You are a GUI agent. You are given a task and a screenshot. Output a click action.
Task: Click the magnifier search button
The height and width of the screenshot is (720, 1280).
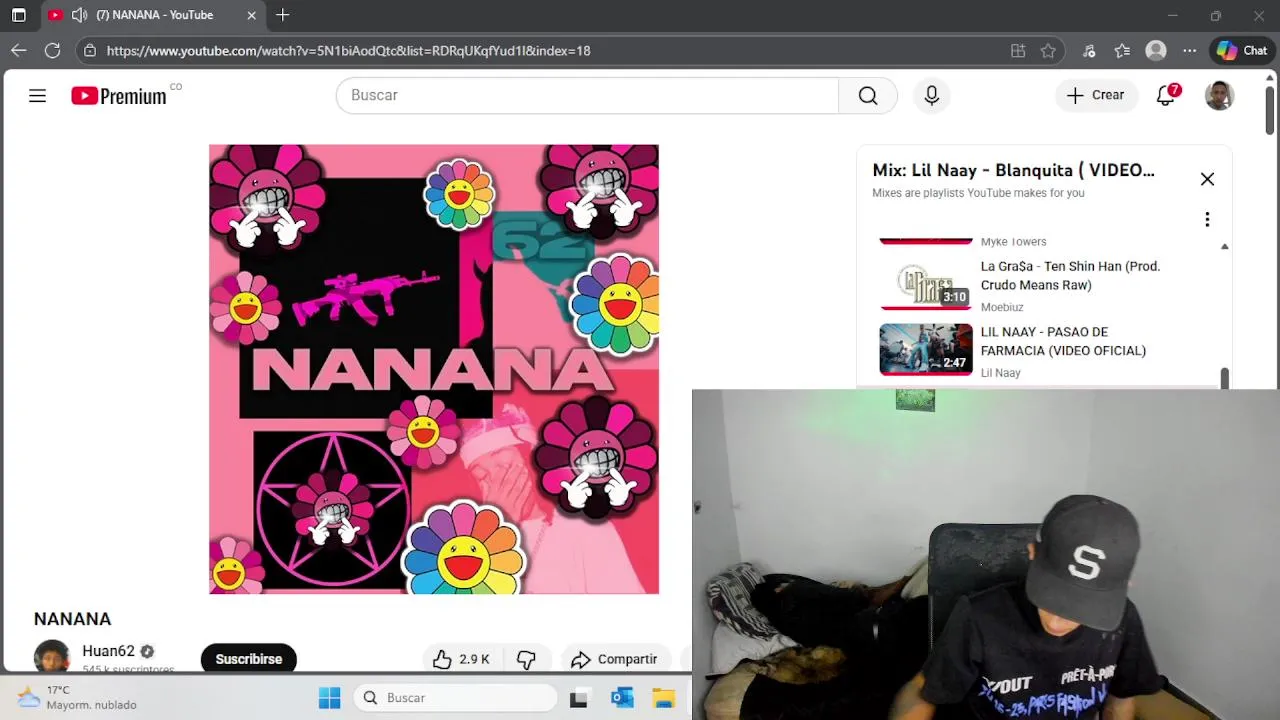pyautogui.click(x=868, y=95)
